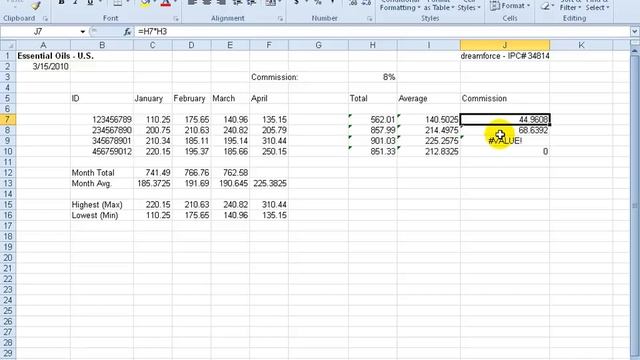Select the Format Painter brush icon
Image resolution: width=640 pixels, height=360 pixels.
point(36,5)
